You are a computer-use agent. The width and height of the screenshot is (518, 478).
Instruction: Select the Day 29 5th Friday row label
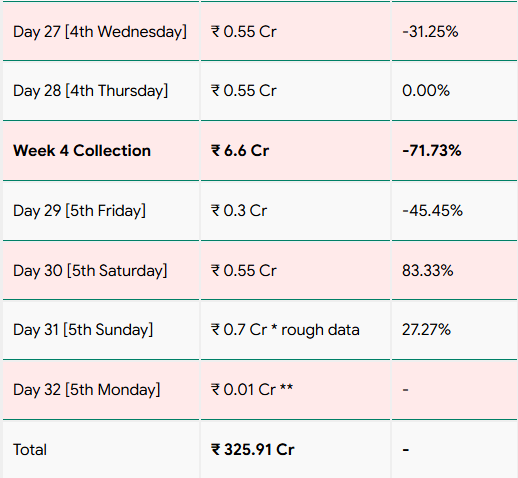point(80,211)
